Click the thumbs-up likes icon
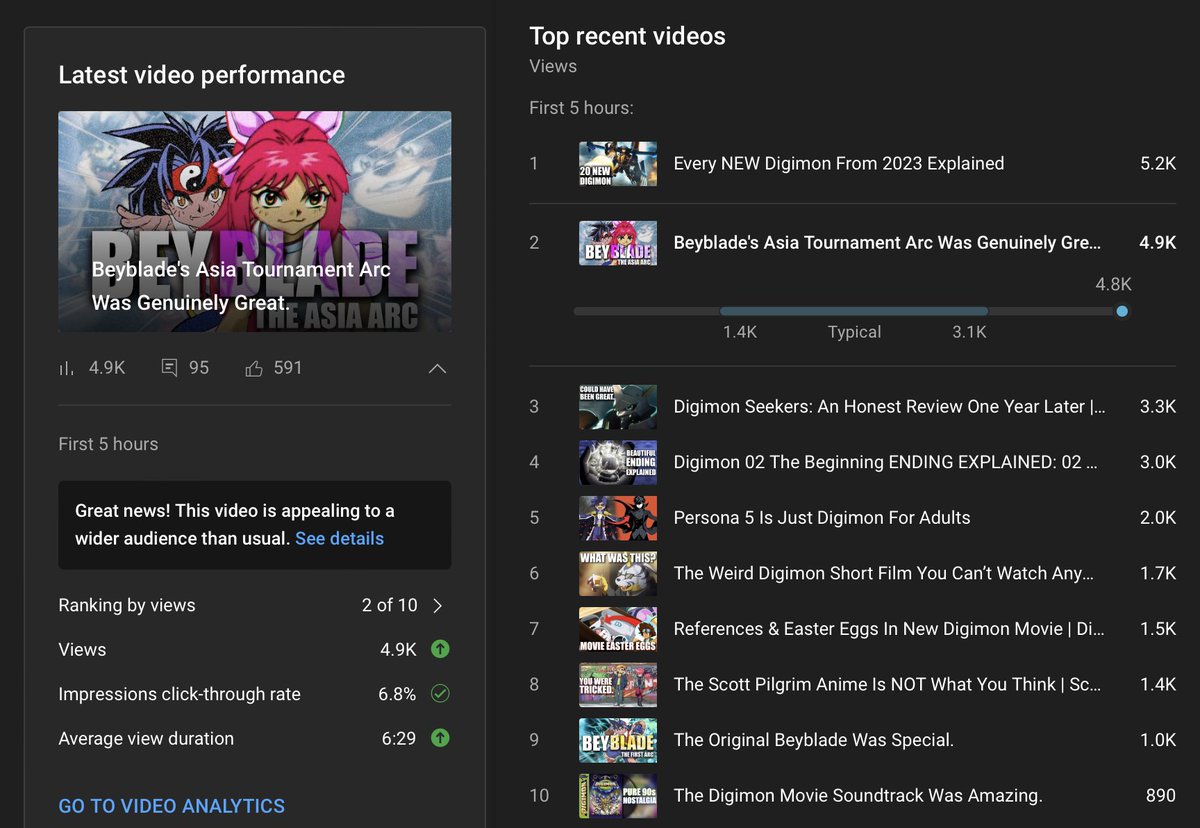The height and width of the screenshot is (828, 1200). [254, 368]
